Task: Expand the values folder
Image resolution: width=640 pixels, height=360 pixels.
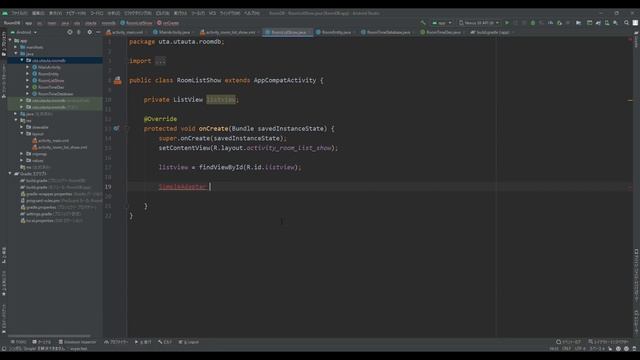Action: tap(22, 160)
